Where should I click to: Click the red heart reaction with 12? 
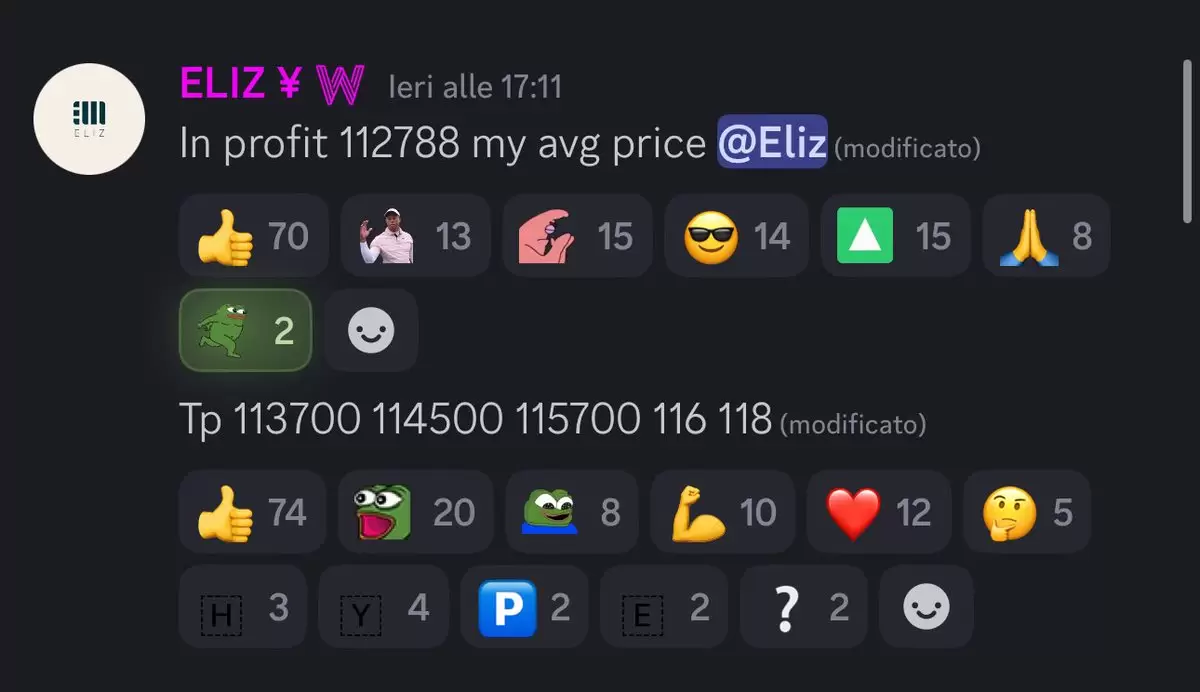pos(879,512)
